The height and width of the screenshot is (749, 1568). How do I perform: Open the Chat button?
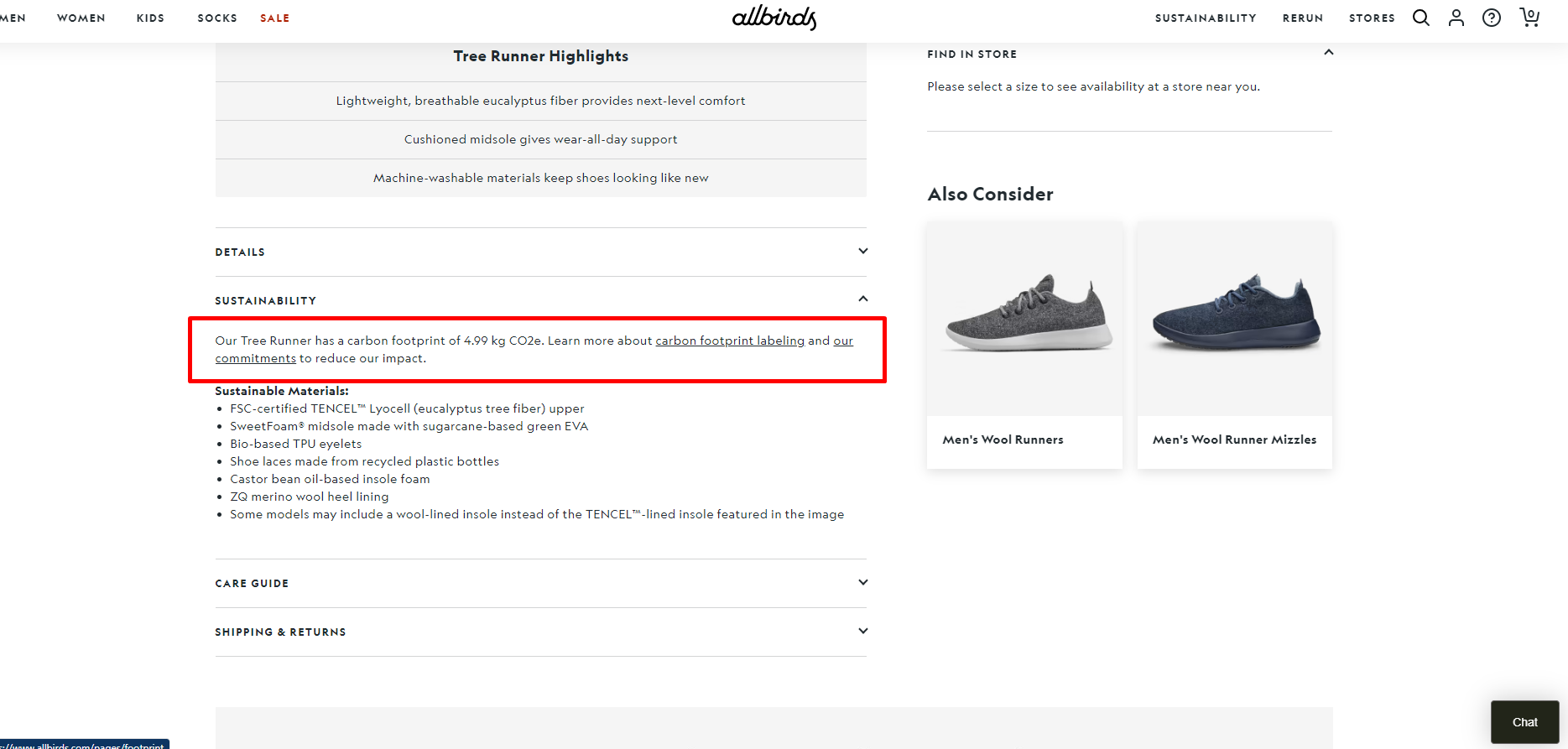tap(1524, 722)
